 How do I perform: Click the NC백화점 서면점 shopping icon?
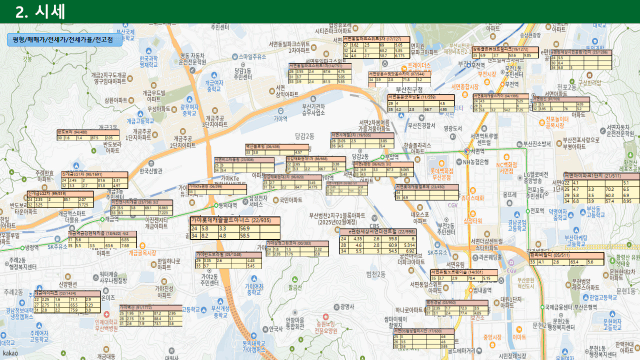click(507, 157)
